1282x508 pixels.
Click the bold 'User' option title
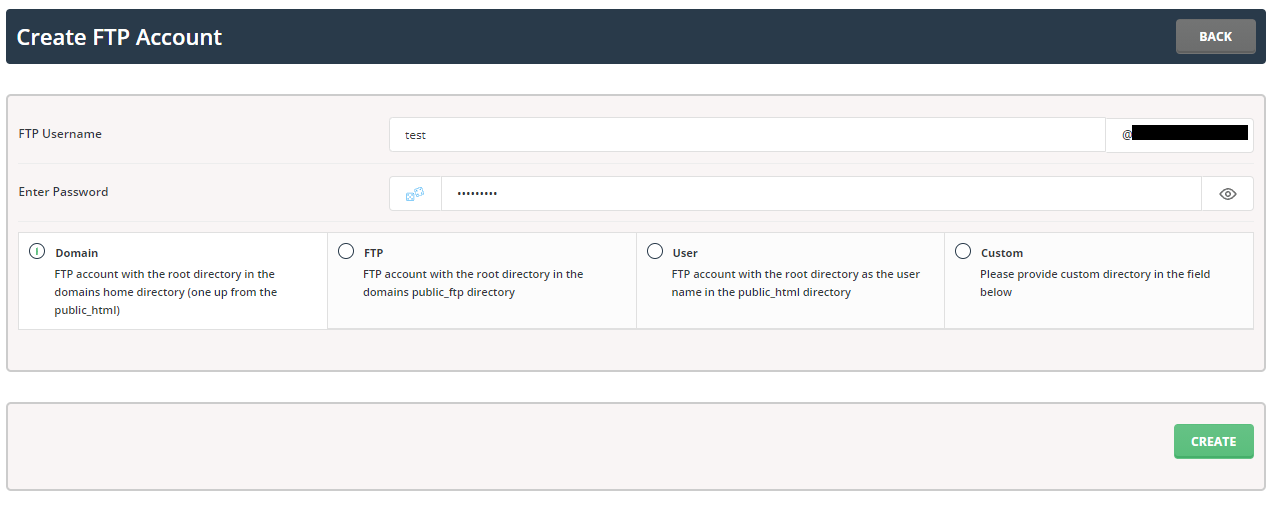pyautogui.click(x=685, y=254)
